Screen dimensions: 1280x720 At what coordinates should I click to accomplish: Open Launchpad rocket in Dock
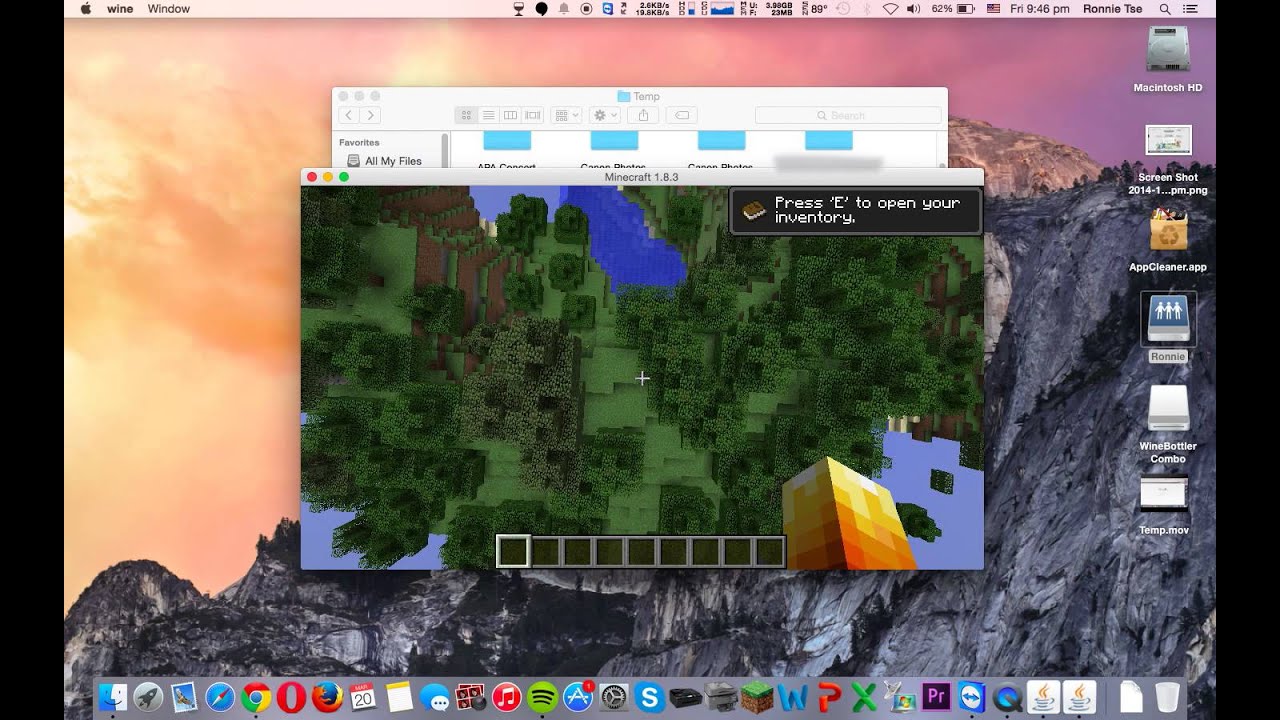(149, 696)
